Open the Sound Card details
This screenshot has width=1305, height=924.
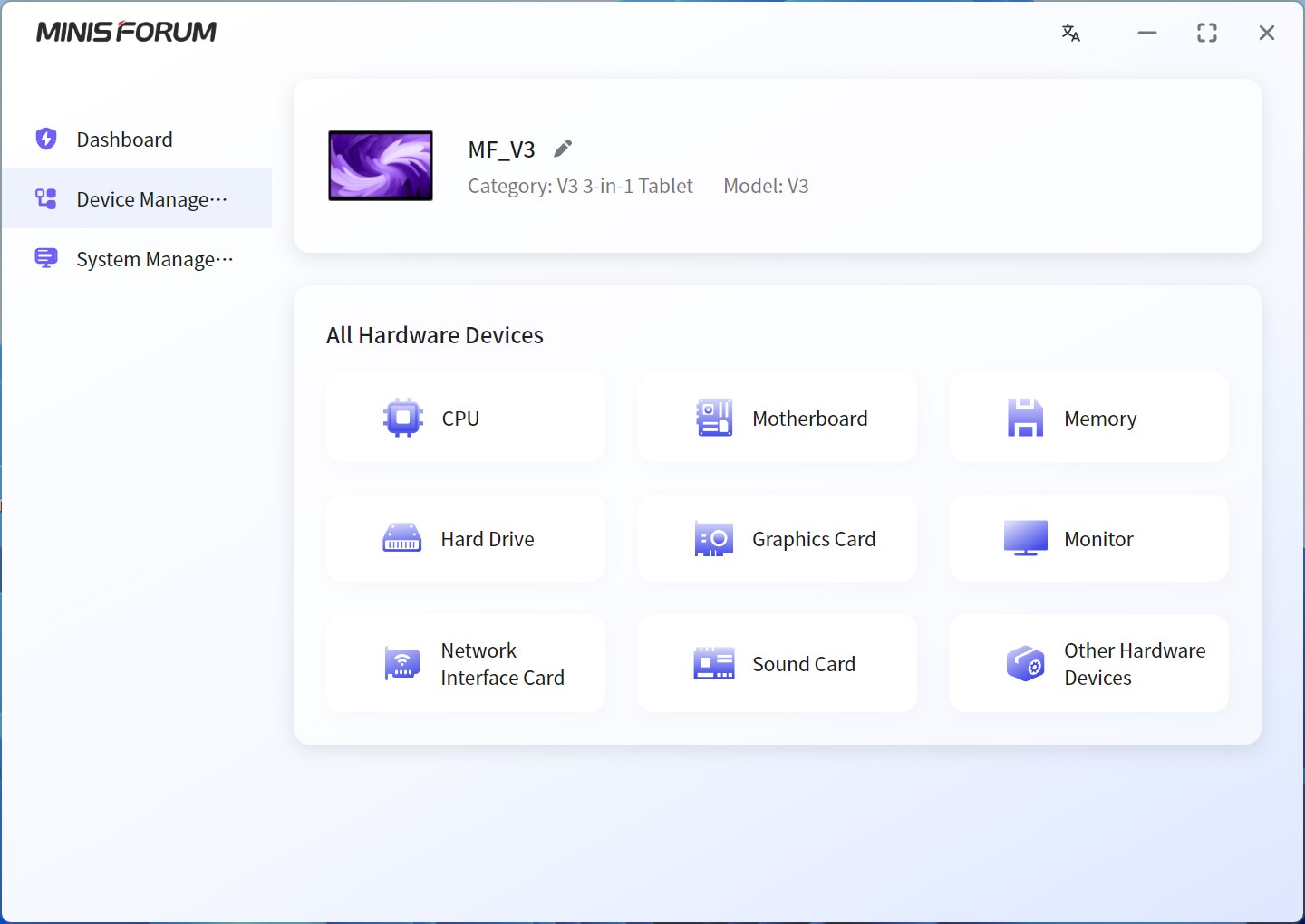point(803,664)
